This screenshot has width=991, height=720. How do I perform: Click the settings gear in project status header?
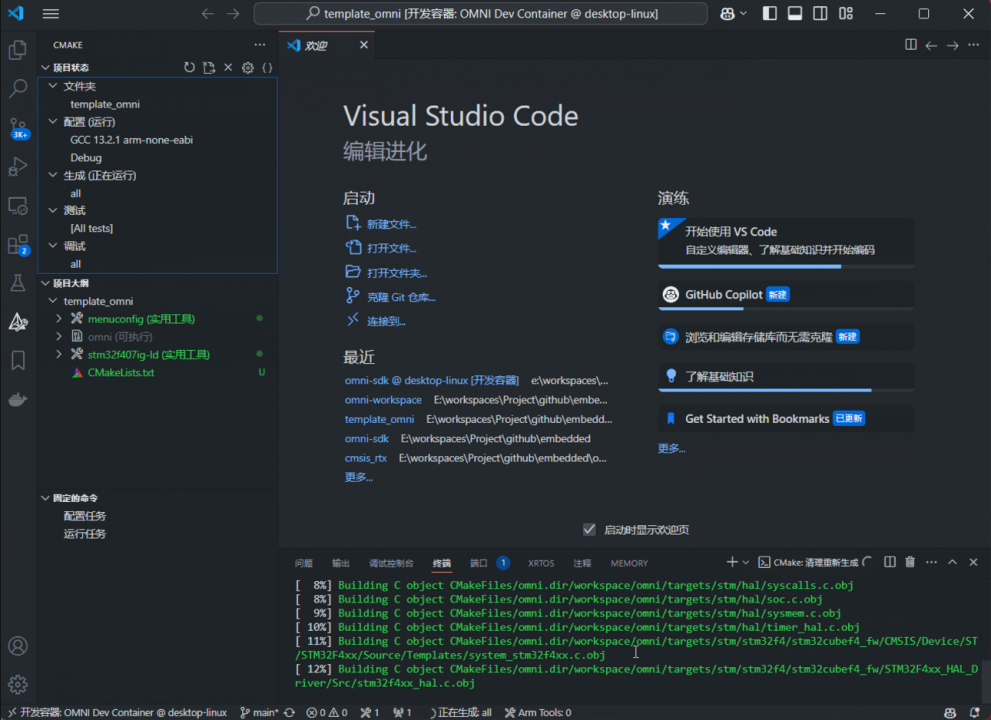coord(248,67)
